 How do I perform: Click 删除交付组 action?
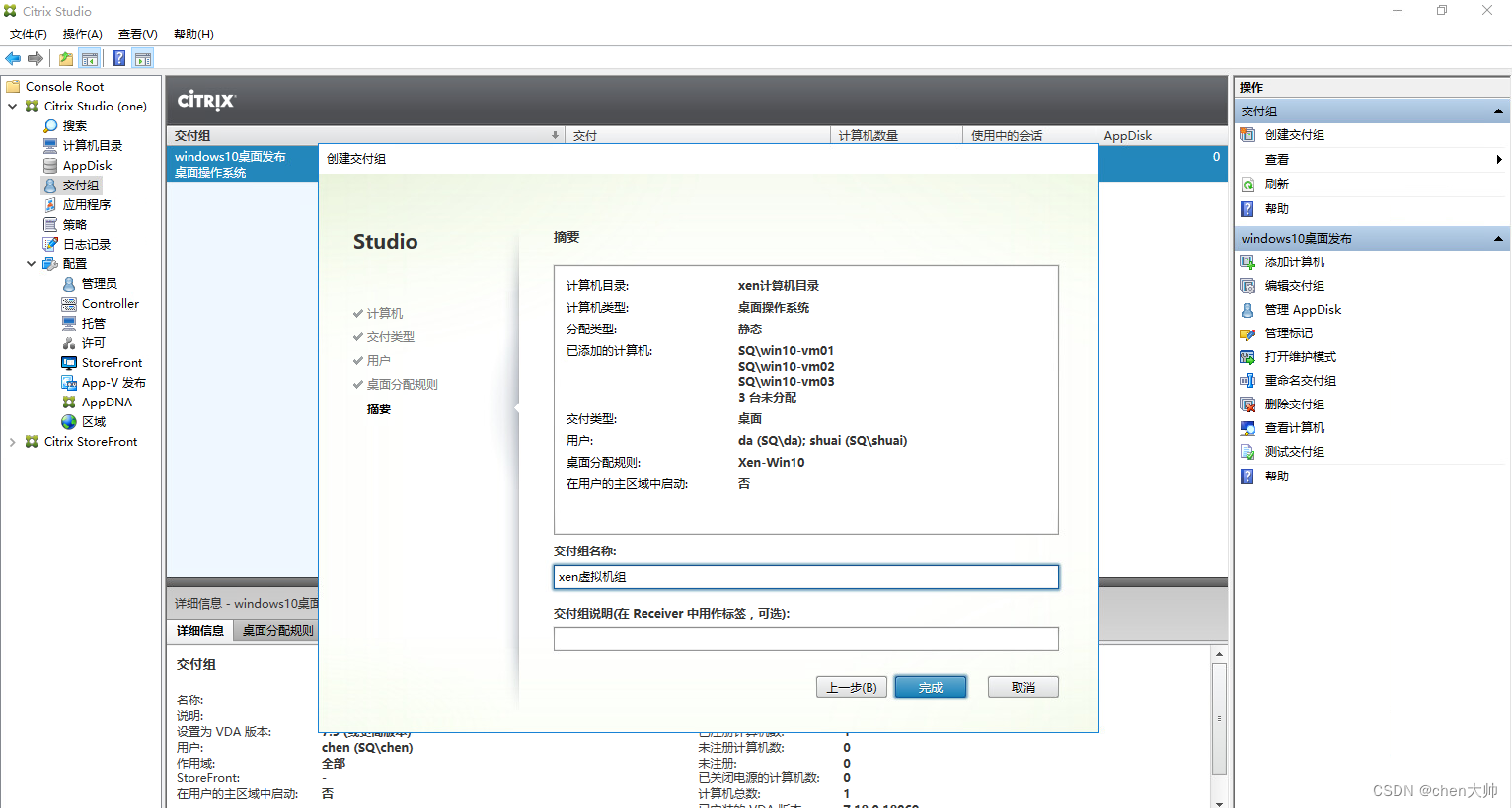(x=1294, y=404)
